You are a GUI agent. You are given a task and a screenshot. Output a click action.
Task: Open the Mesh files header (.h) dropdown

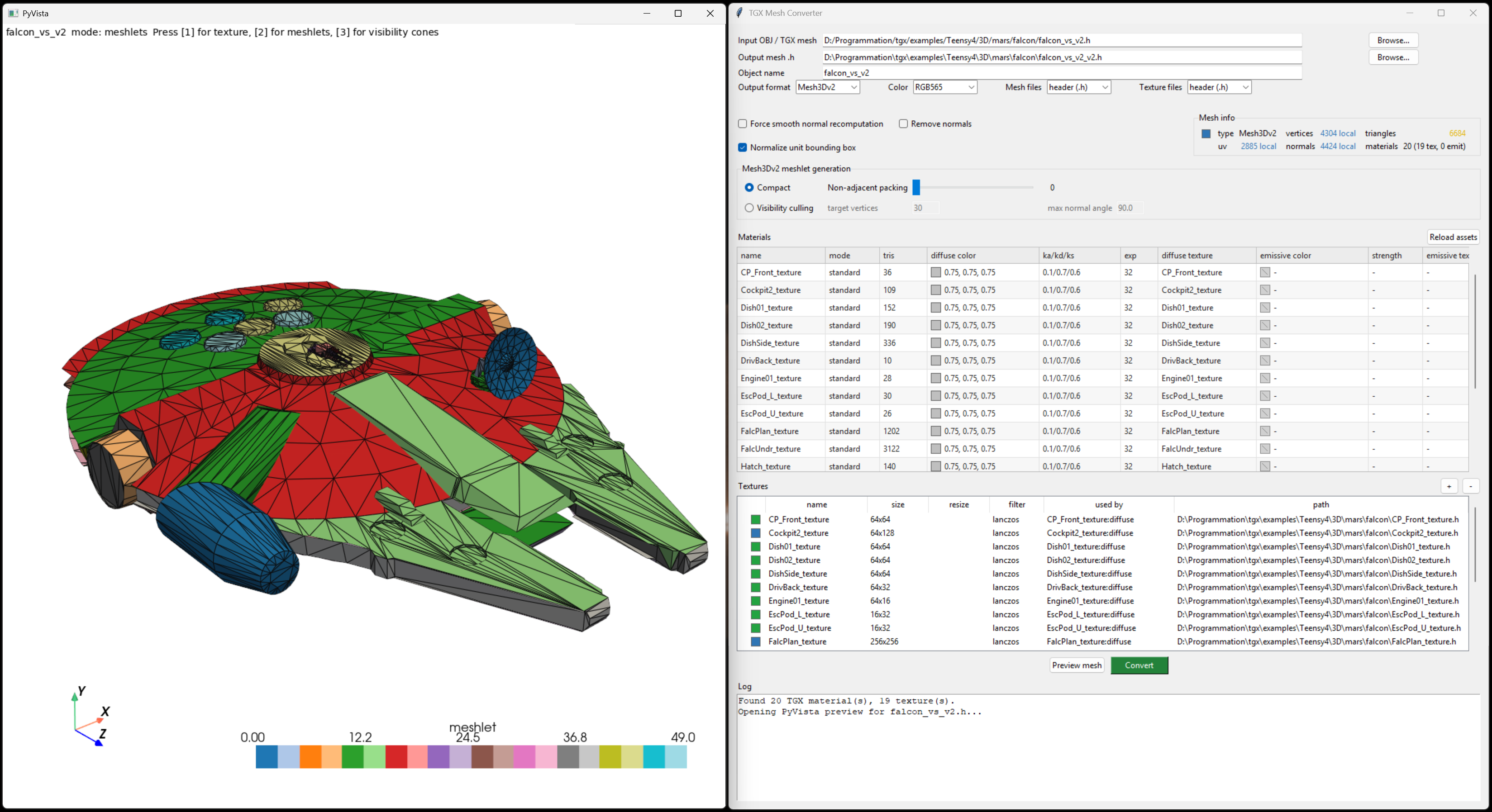(1078, 87)
